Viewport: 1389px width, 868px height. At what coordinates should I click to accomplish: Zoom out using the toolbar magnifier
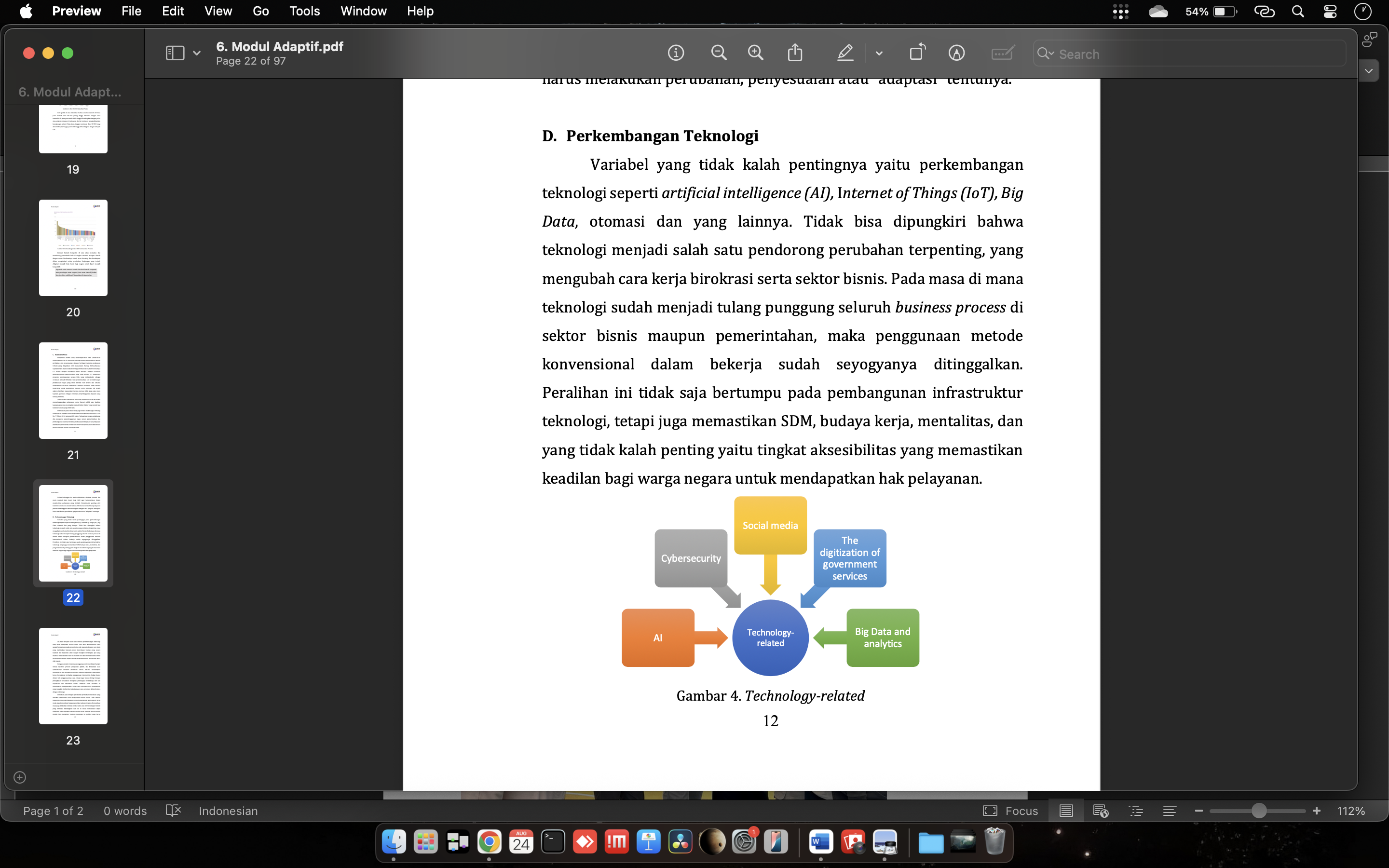pos(718,54)
